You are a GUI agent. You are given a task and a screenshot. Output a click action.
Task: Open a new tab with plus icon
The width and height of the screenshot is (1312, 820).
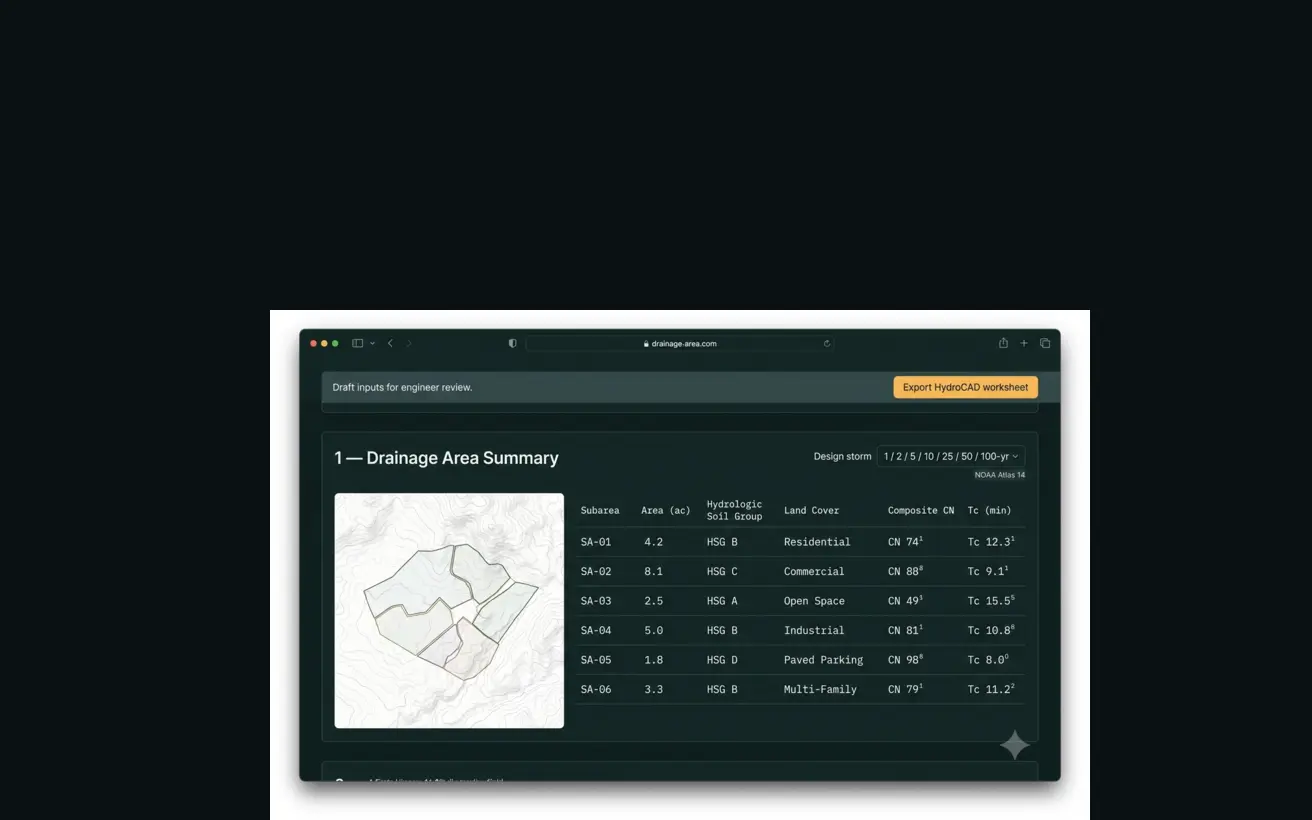1024,343
